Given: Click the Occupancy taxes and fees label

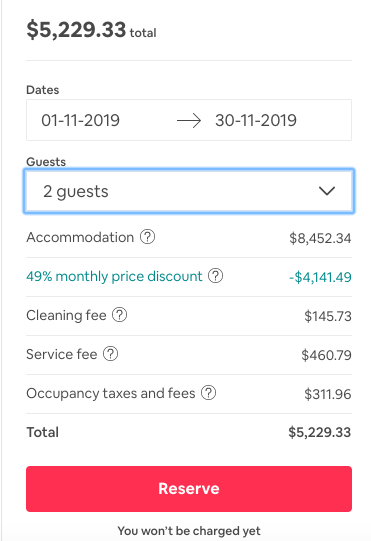Looking at the screenshot, I should coord(111,394).
